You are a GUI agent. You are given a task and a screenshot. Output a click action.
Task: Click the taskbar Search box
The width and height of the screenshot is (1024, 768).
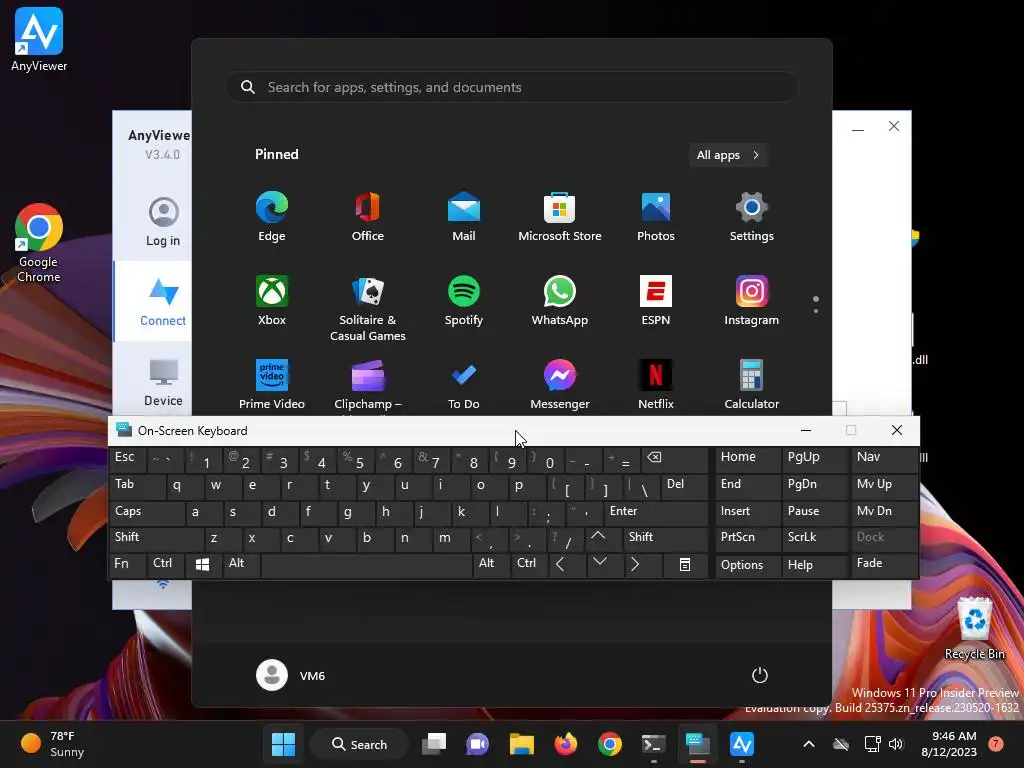[360, 744]
